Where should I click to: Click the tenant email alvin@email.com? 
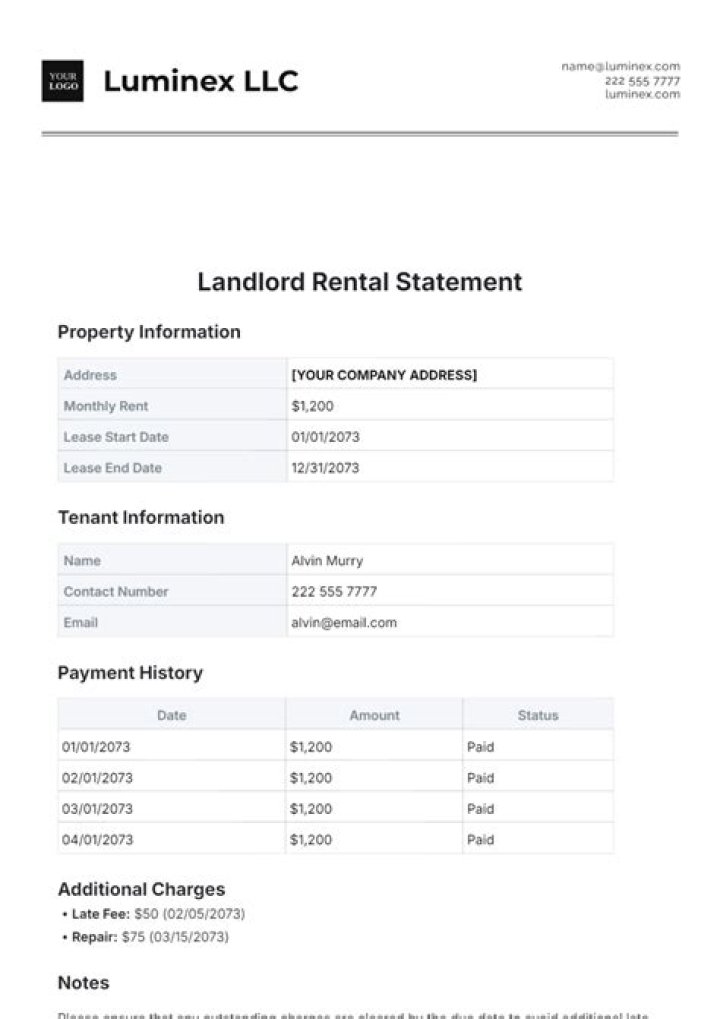click(344, 622)
